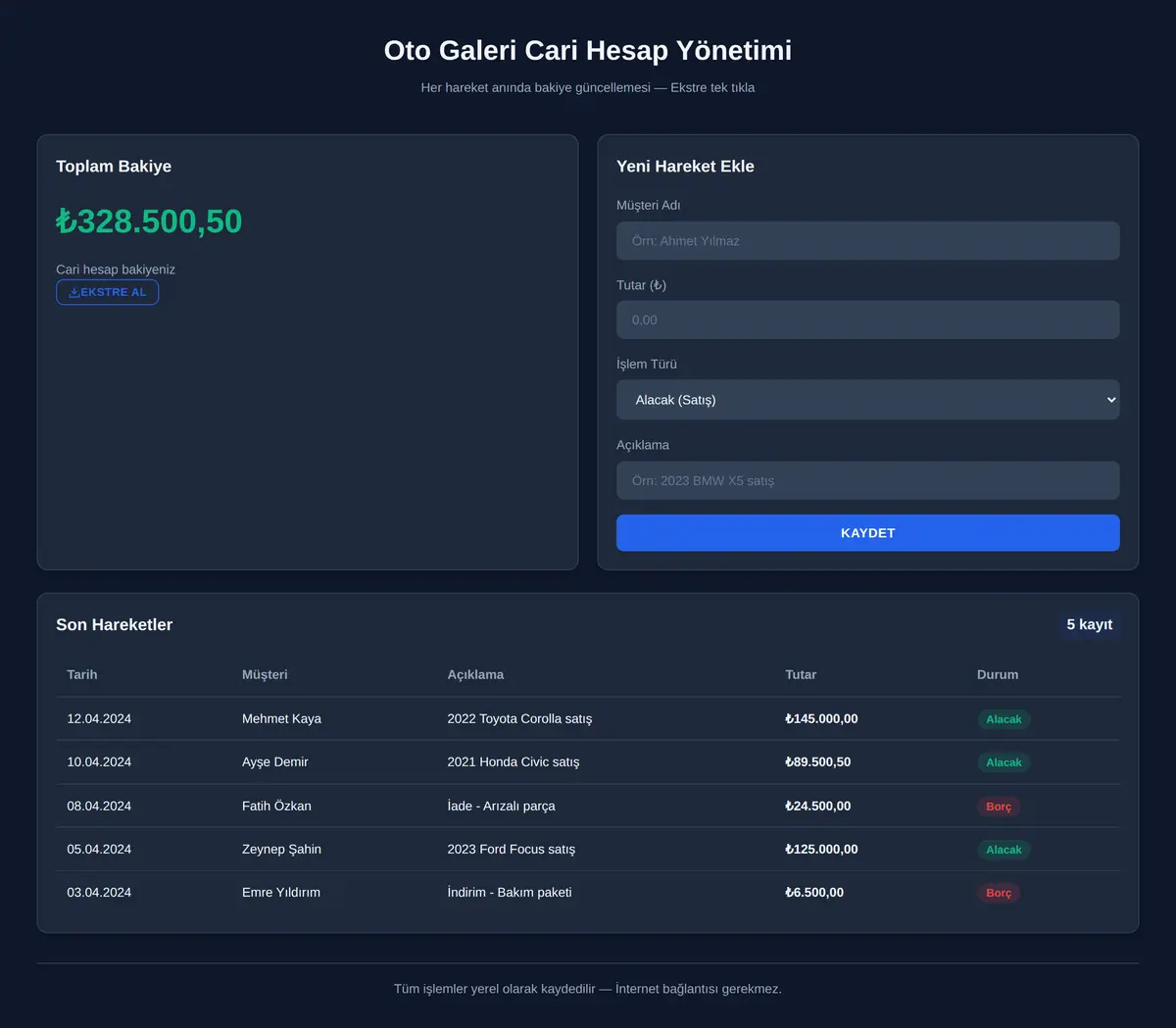Click the KAYDET button

[867, 533]
